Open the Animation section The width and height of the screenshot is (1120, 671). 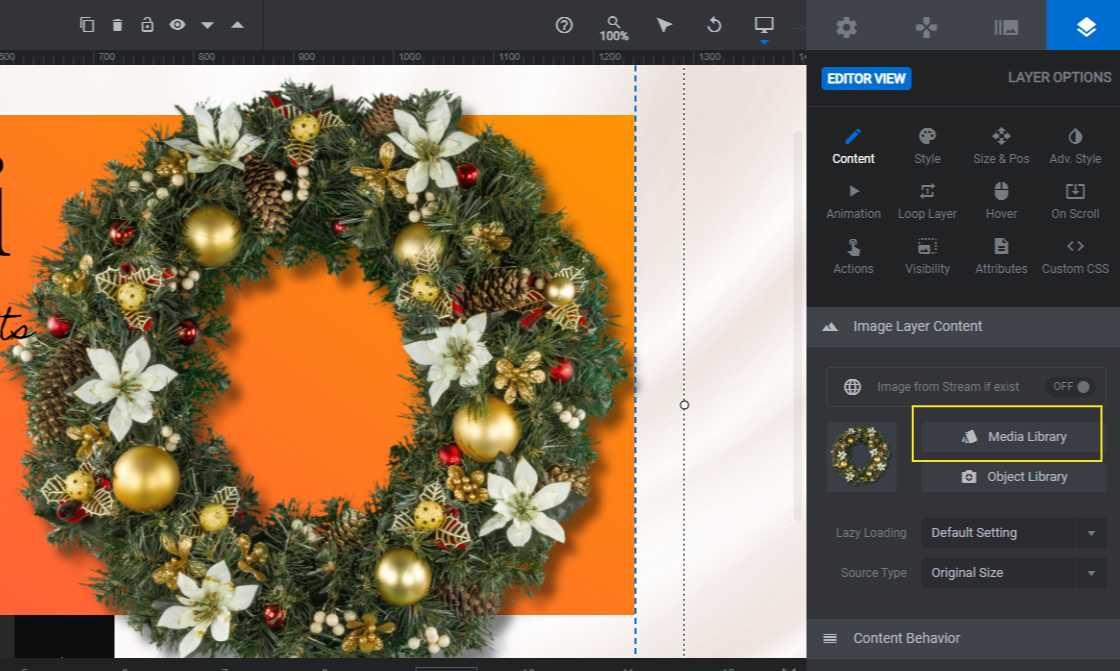coord(853,202)
